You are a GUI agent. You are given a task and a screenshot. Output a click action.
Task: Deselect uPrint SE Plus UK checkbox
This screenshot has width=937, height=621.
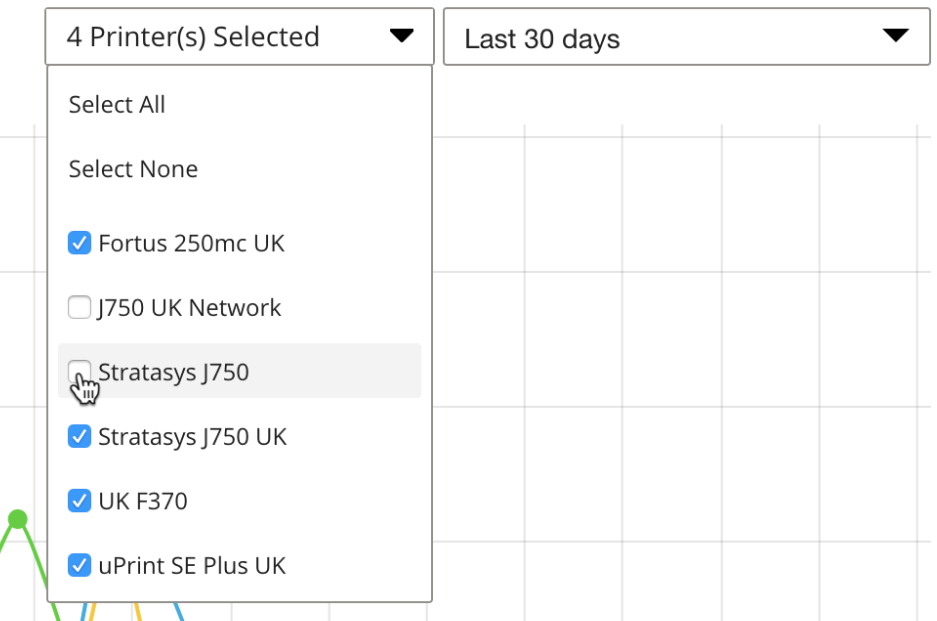(x=79, y=565)
